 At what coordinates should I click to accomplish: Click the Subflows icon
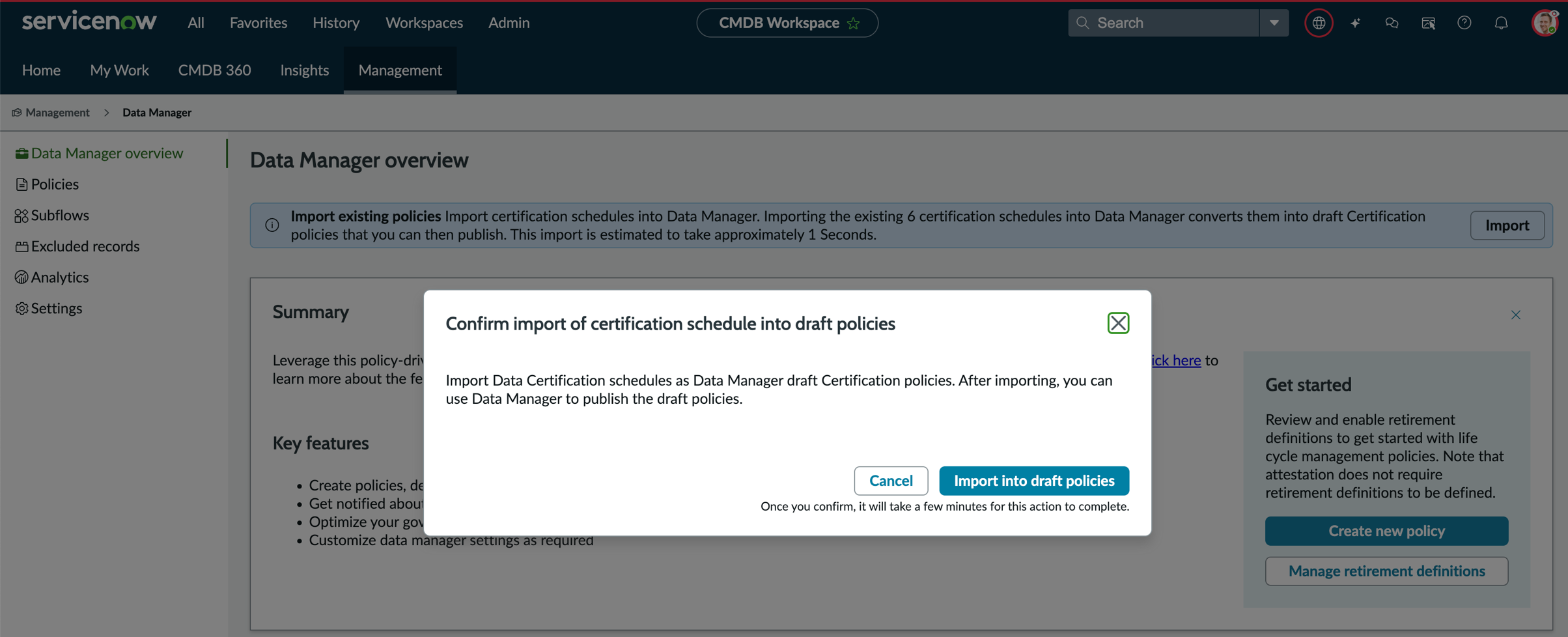[21, 215]
